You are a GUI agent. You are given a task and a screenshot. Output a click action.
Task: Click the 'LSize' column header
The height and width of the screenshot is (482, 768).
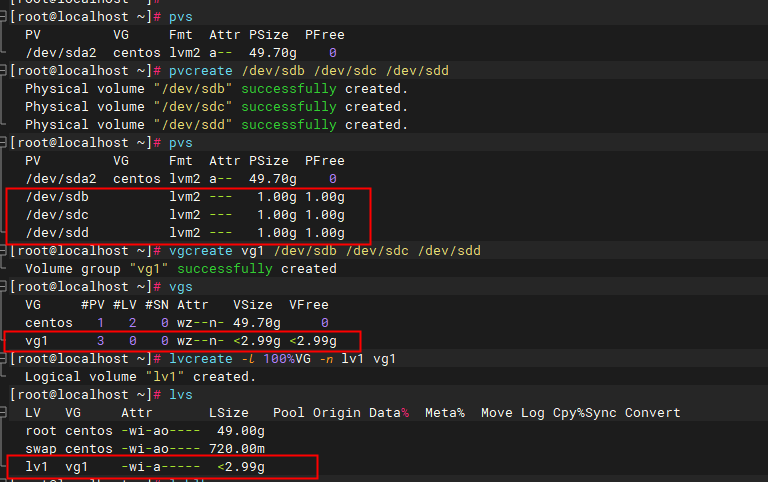pos(229,413)
